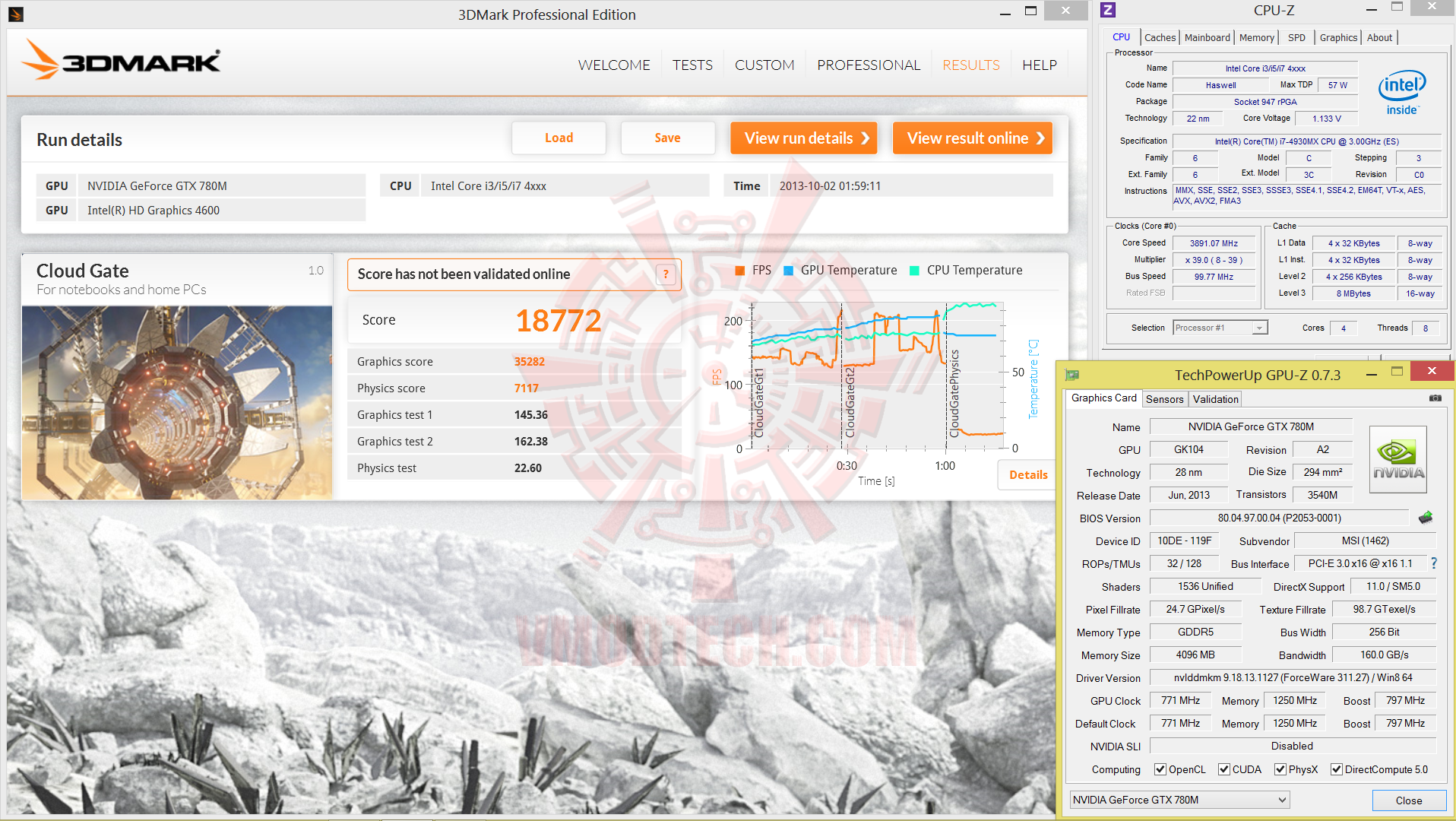The width and height of the screenshot is (1456, 821).
Task: Select the RESULTS section
Action: [x=971, y=65]
